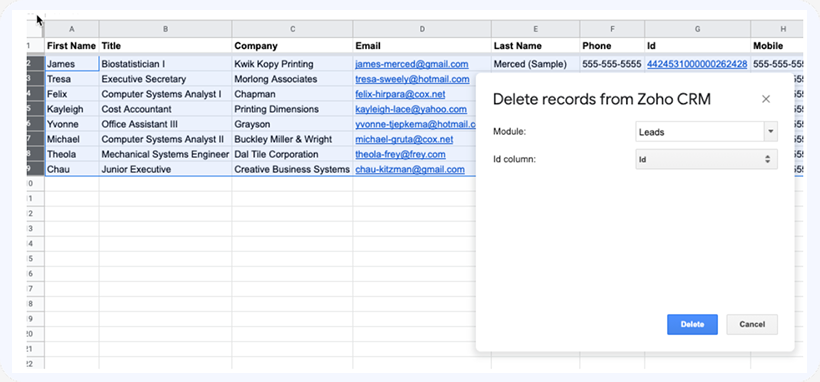This screenshot has width=820, height=382.
Task: Open kayleigh-lace@yahoo.com email link
Action: (x=411, y=109)
